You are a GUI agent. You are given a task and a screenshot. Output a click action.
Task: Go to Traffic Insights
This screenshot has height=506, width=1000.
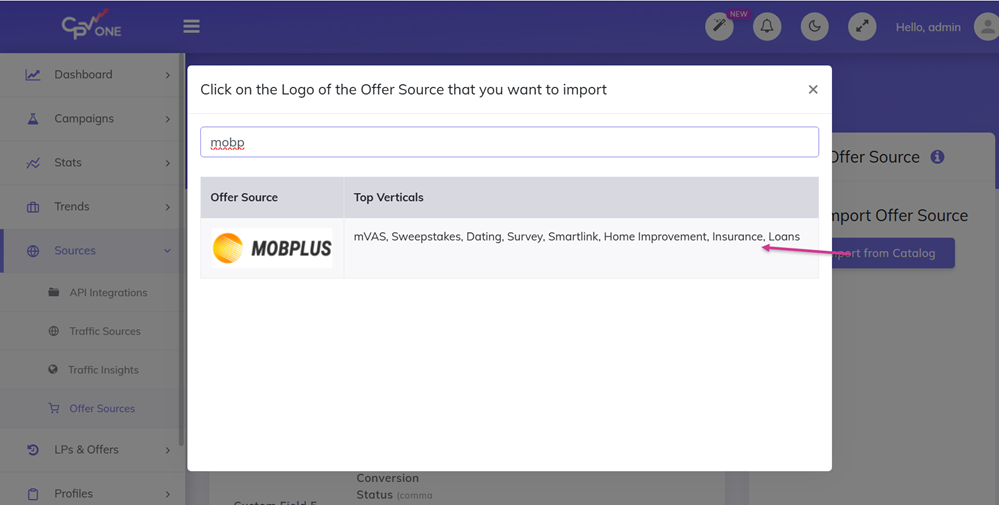click(103, 369)
